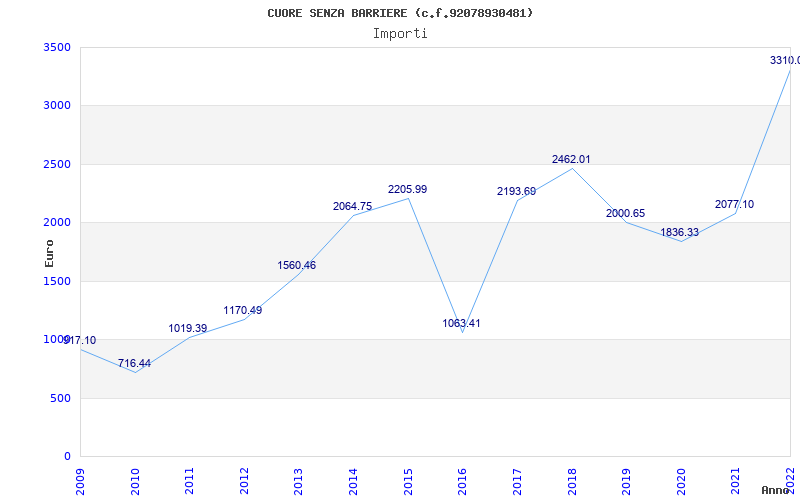This screenshot has height=500, width=800.
Task: Click the 3000 y-axis tick
Action: (x=57, y=106)
